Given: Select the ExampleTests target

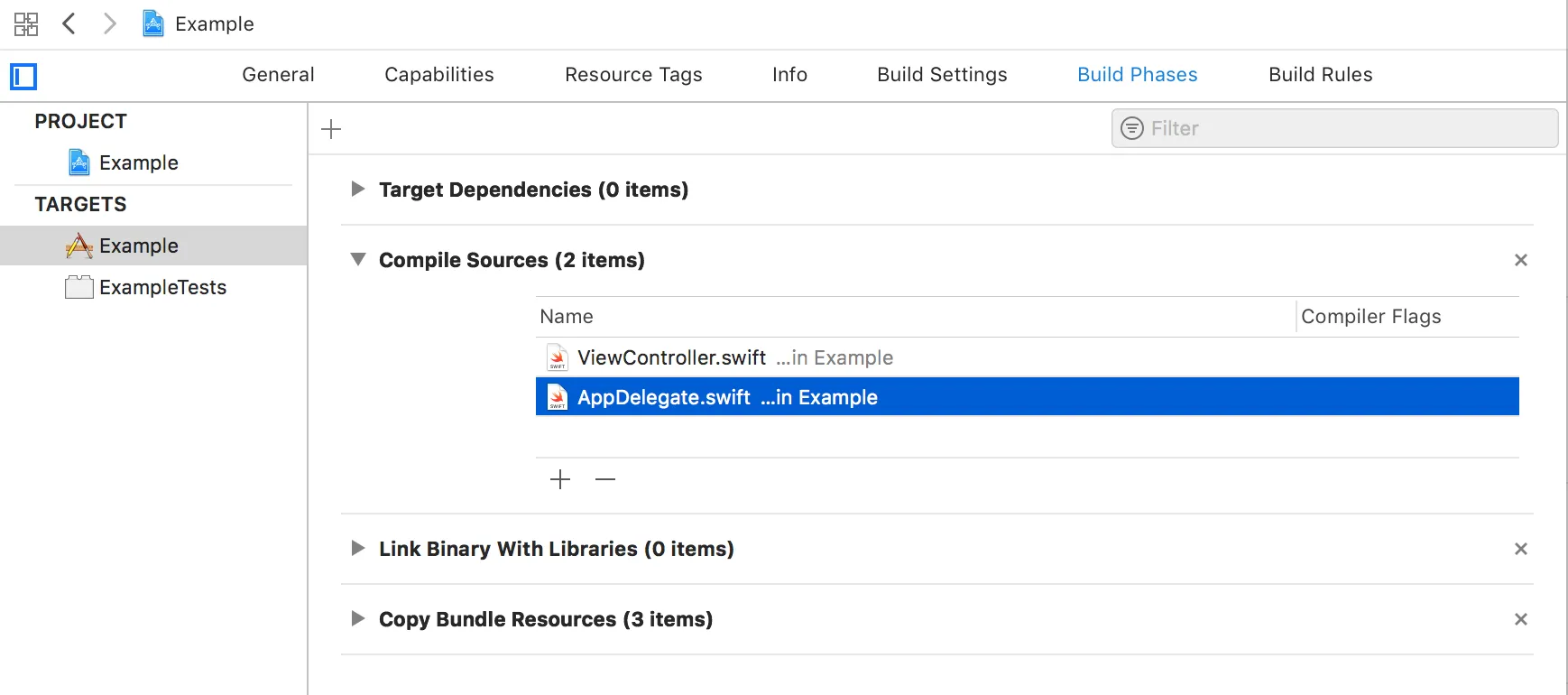Looking at the screenshot, I should point(162,288).
